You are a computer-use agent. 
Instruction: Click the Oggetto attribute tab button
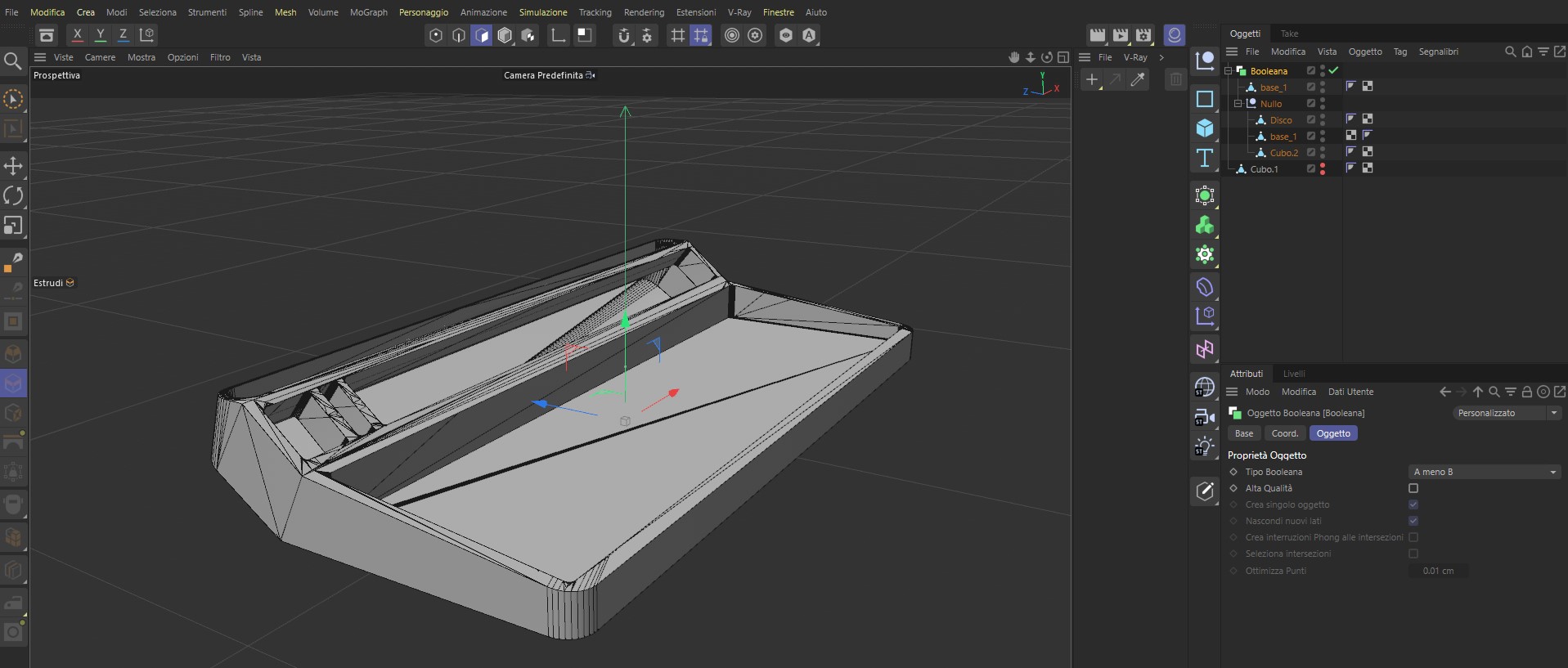pyautogui.click(x=1333, y=433)
